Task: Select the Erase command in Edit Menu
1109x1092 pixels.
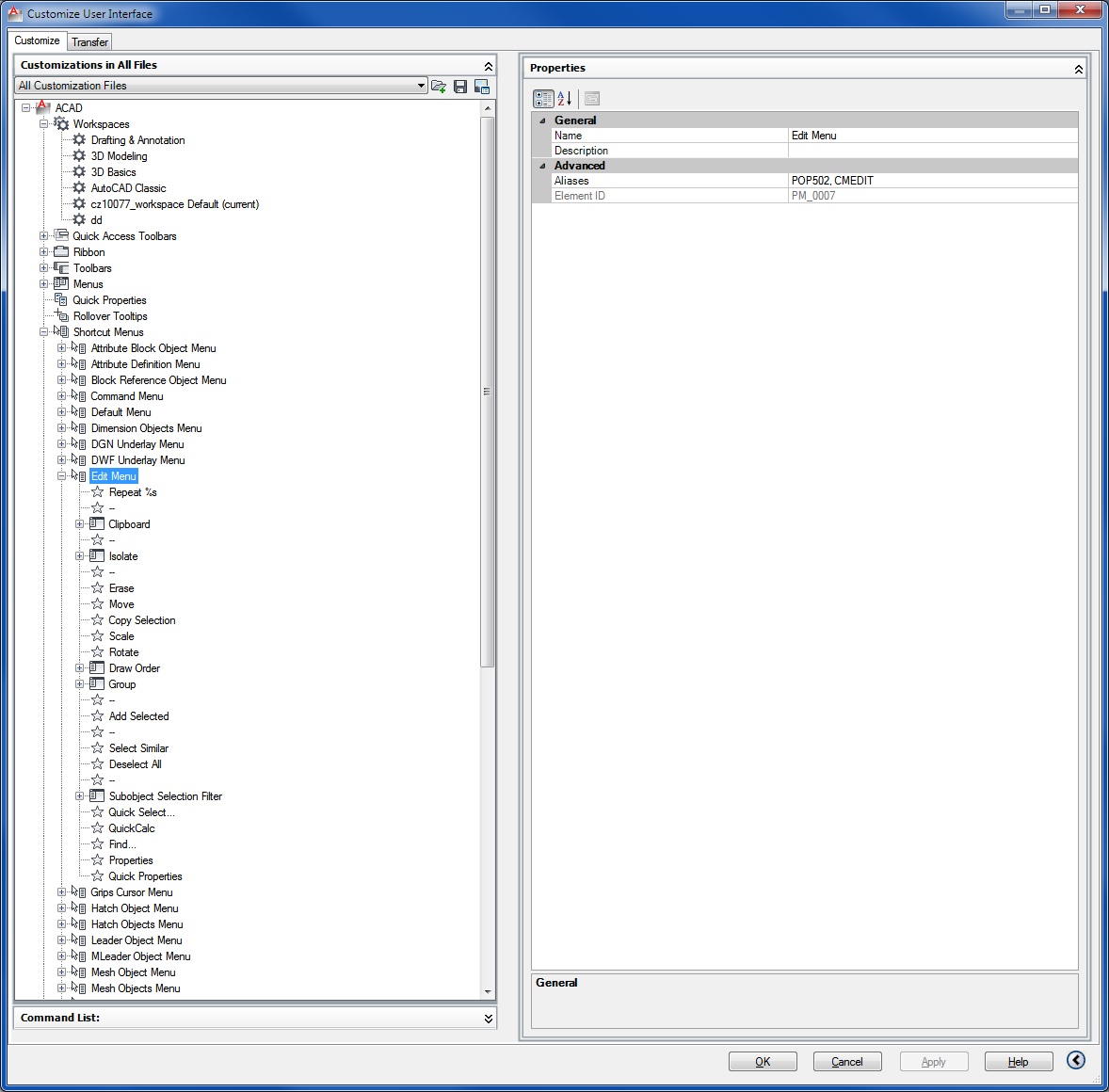Action: click(121, 588)
